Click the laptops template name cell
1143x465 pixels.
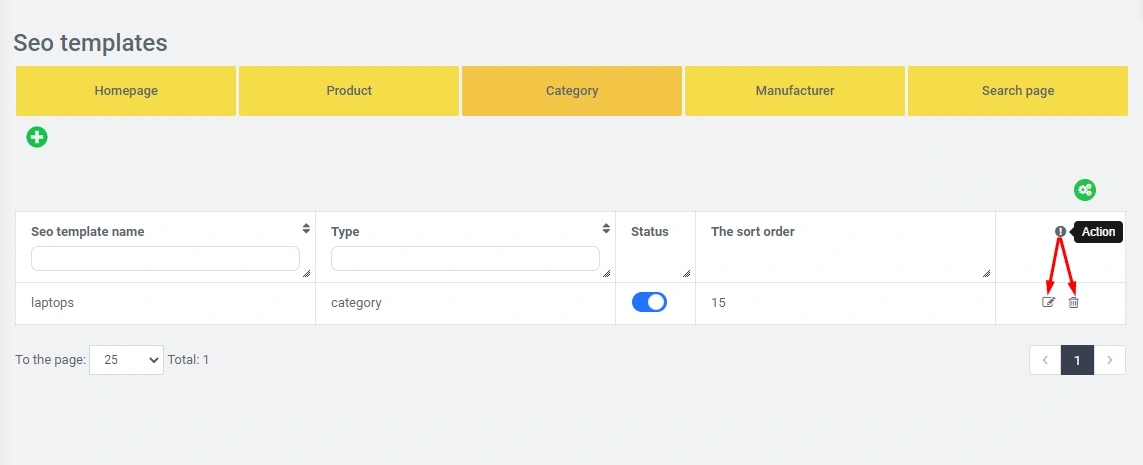pyautogui.click(x=53, y=302)
